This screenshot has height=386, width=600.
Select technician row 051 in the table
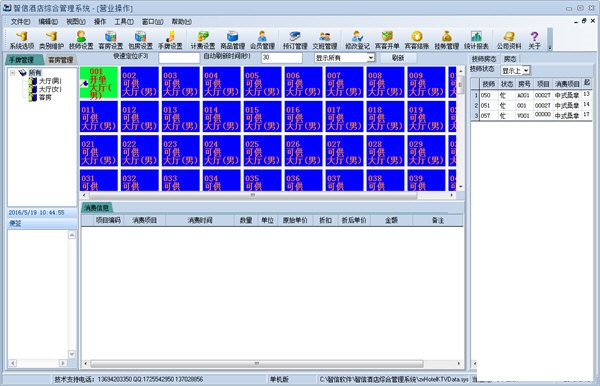(x=532, y=105)
